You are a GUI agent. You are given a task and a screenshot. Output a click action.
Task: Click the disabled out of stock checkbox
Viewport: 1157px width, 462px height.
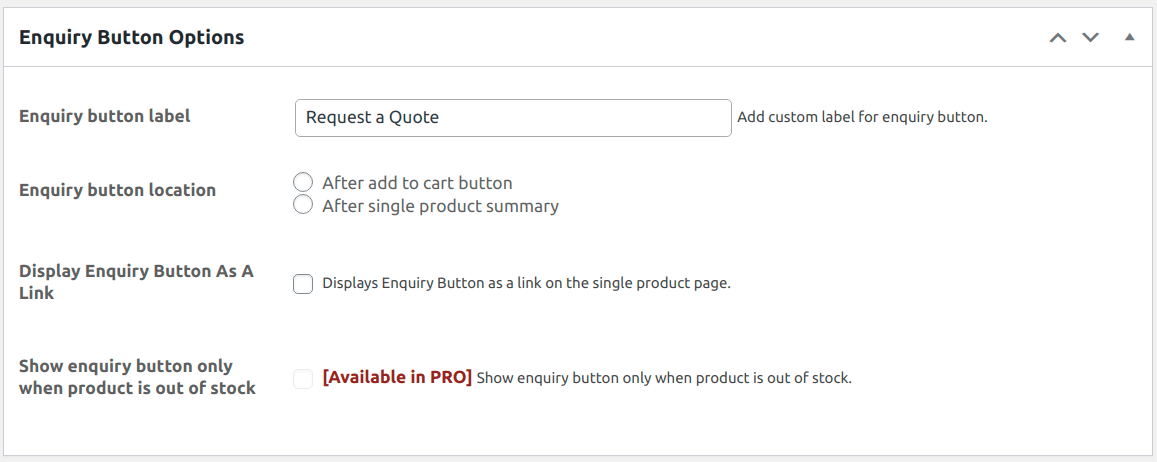303,379
